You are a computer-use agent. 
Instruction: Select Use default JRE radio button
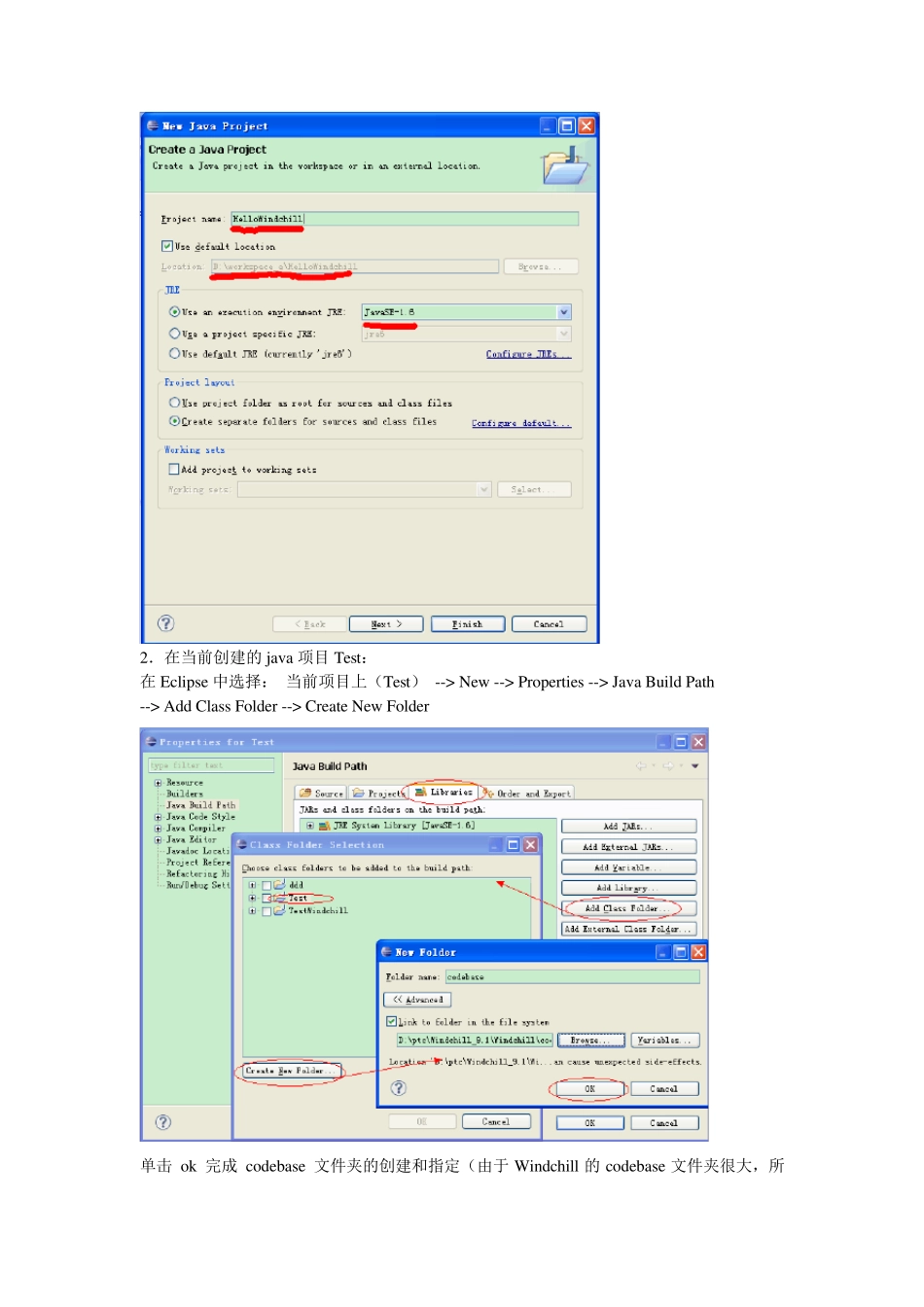pyautogui.click(x=175, y=354)
